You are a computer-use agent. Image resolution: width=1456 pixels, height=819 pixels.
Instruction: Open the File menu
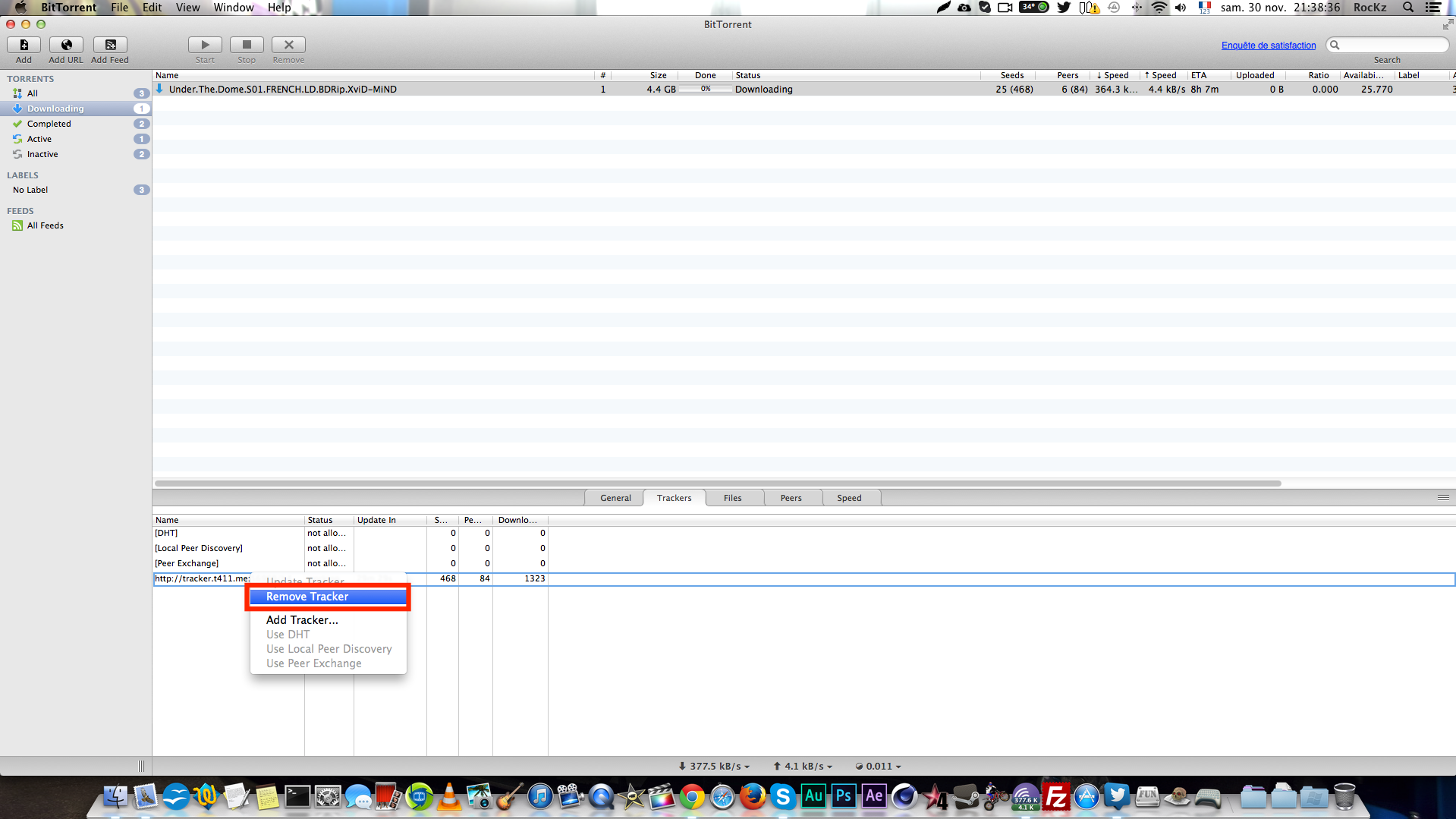pyautogui.click(x=119, y=8)
